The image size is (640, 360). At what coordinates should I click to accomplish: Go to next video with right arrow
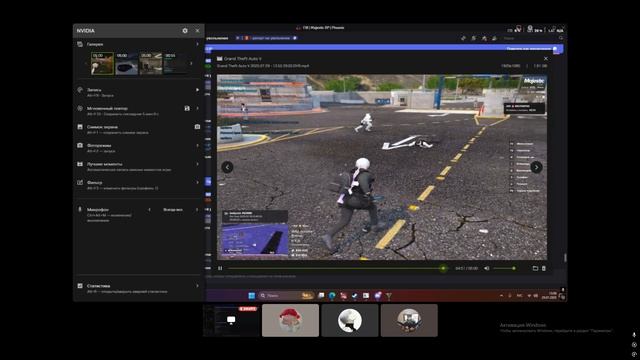536,167
